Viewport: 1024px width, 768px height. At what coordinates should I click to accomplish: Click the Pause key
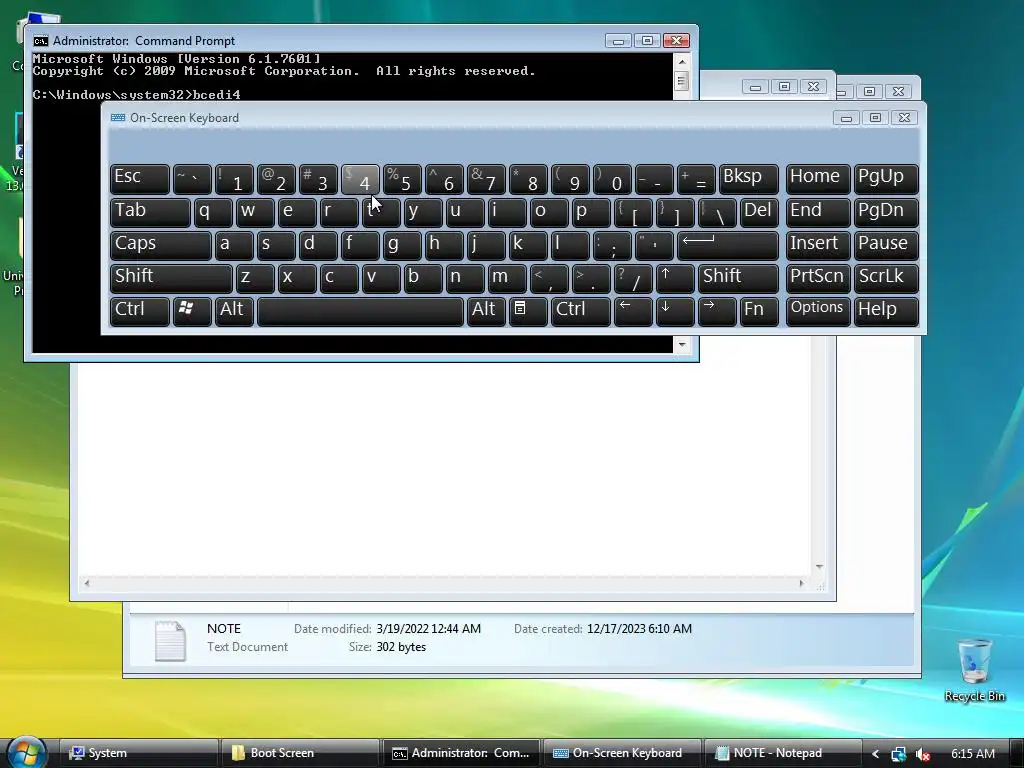(886, 245)
